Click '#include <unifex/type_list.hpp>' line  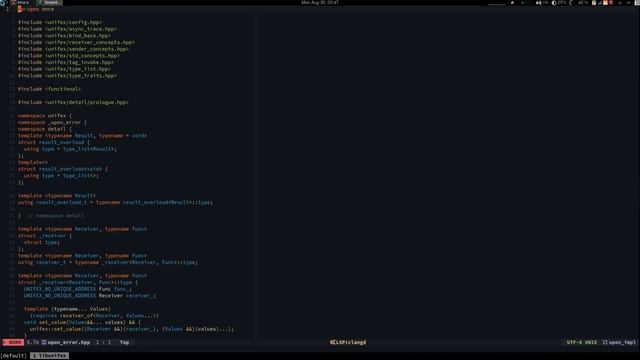[64, 69]
